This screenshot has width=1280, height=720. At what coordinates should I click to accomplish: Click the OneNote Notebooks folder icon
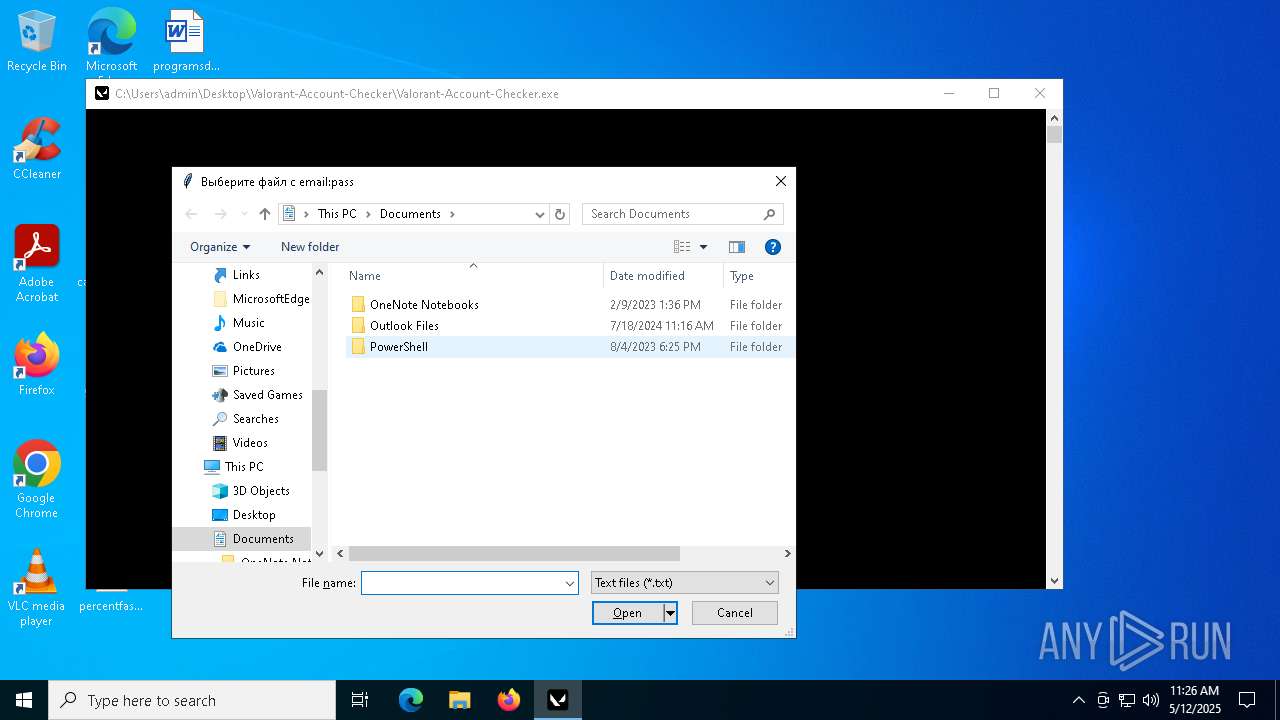[x=358, y=305]
